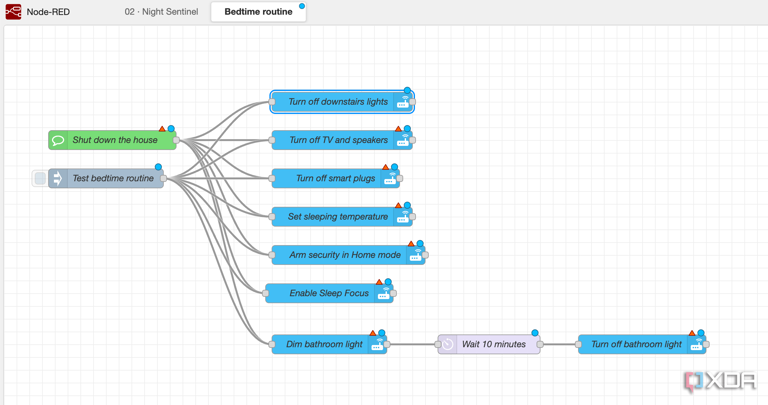Select the Turn off bathroom light node
Screen dimensions: 768x405
(x=642, y=344)
